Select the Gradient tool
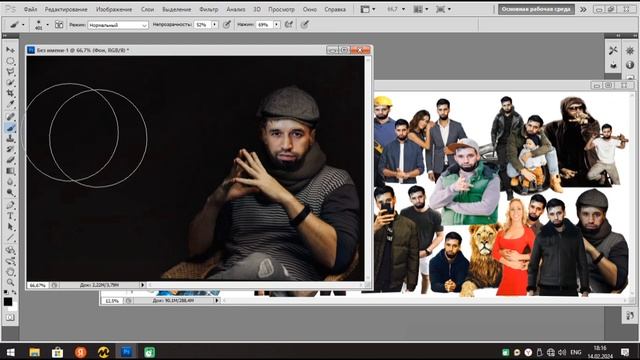The height and width of the screenshot is (360, 640). (x=10, y=171)
